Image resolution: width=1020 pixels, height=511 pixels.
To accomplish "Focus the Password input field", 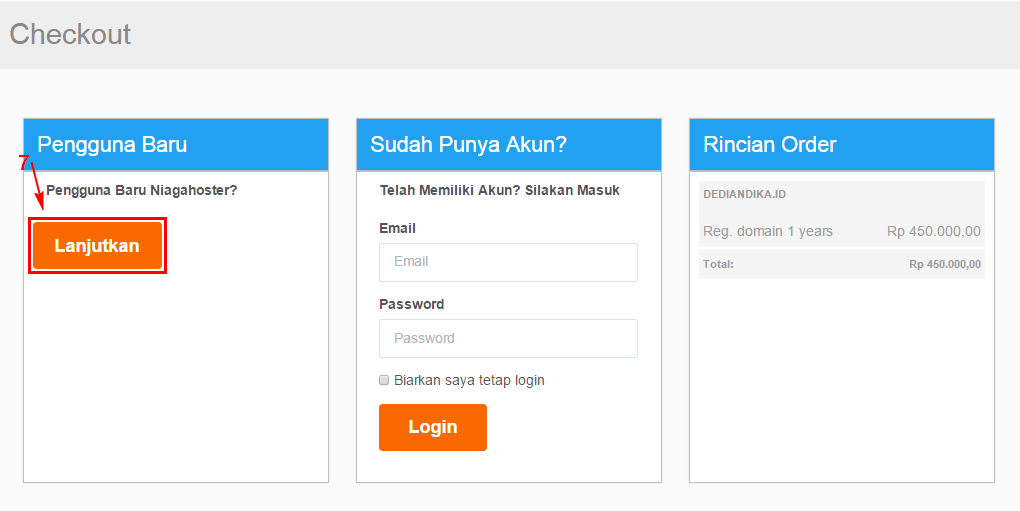I will point(508,338).
